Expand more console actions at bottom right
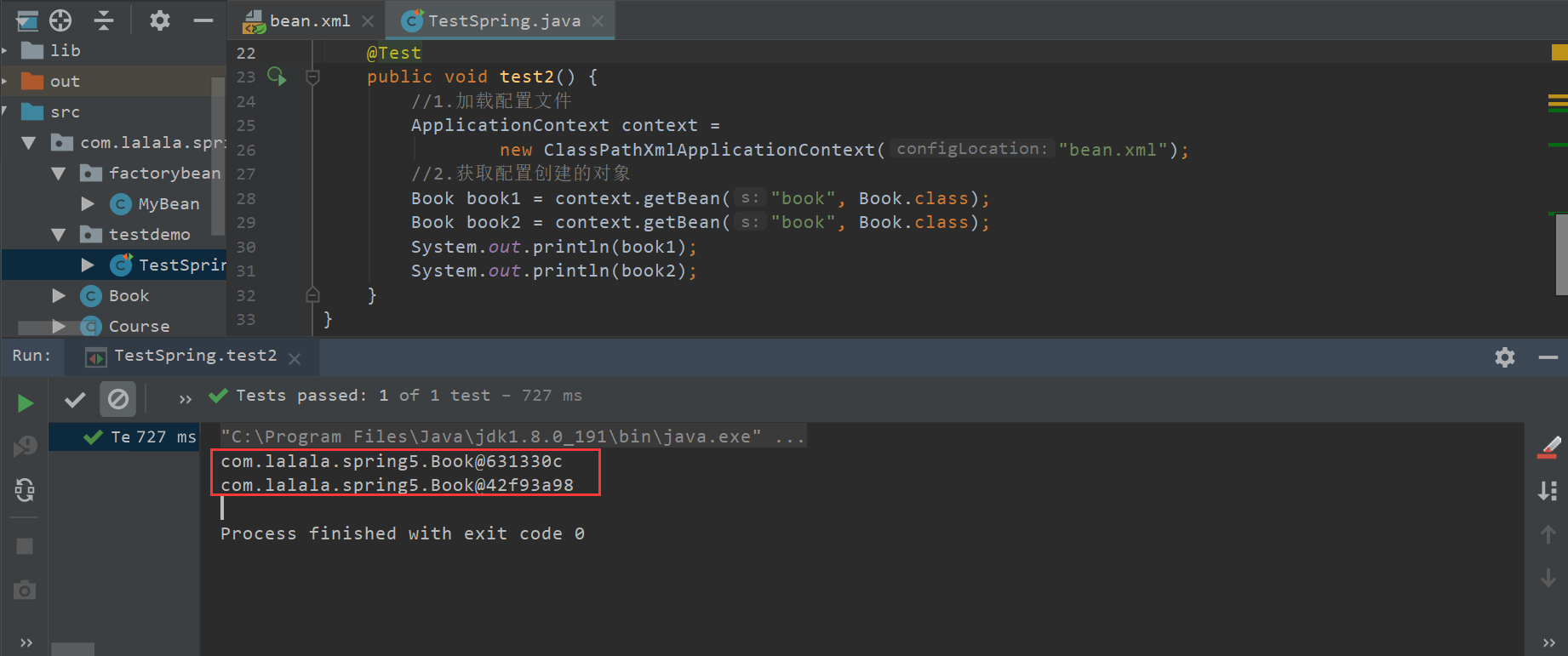 tap(1549, 642)
